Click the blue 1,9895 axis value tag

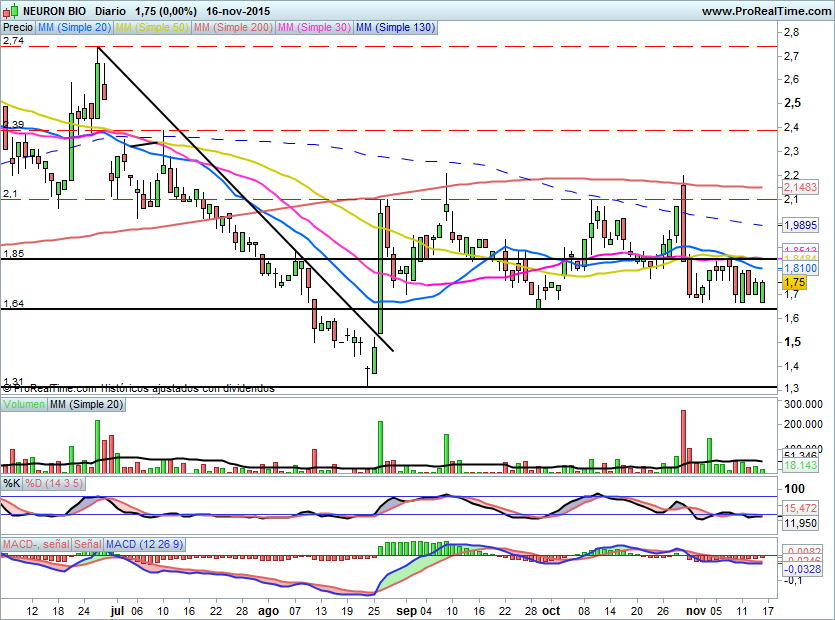click(x=800, y=226)
